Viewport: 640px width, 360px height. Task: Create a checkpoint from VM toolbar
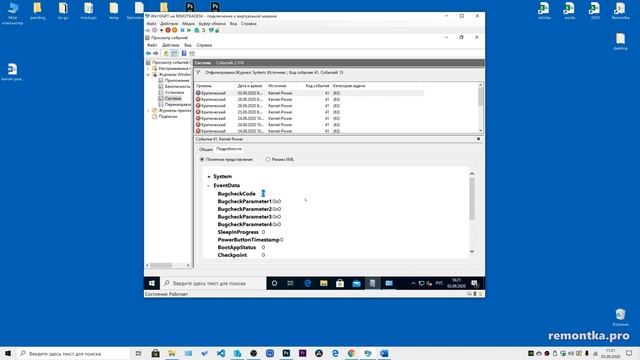(197, 30)
